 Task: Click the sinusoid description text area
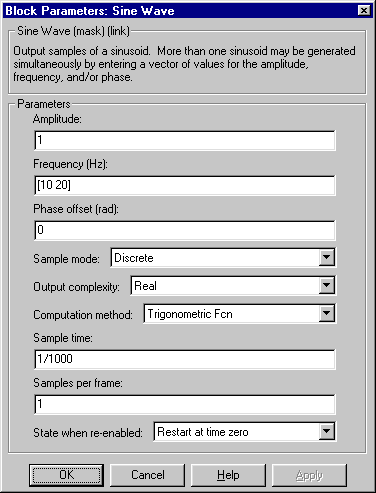(184, 64)
